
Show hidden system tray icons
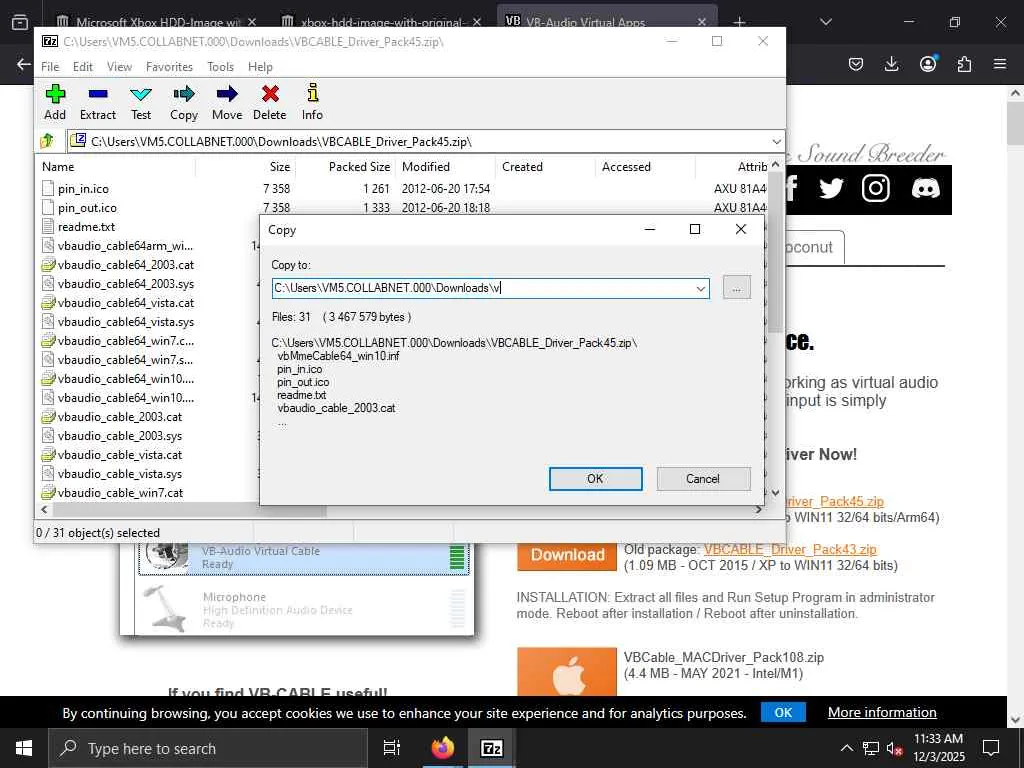click(x=846, y=748)
